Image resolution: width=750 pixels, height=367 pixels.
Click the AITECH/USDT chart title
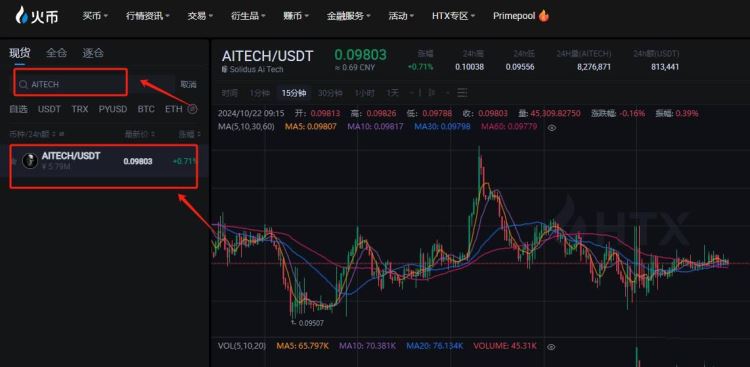(267, 56)
